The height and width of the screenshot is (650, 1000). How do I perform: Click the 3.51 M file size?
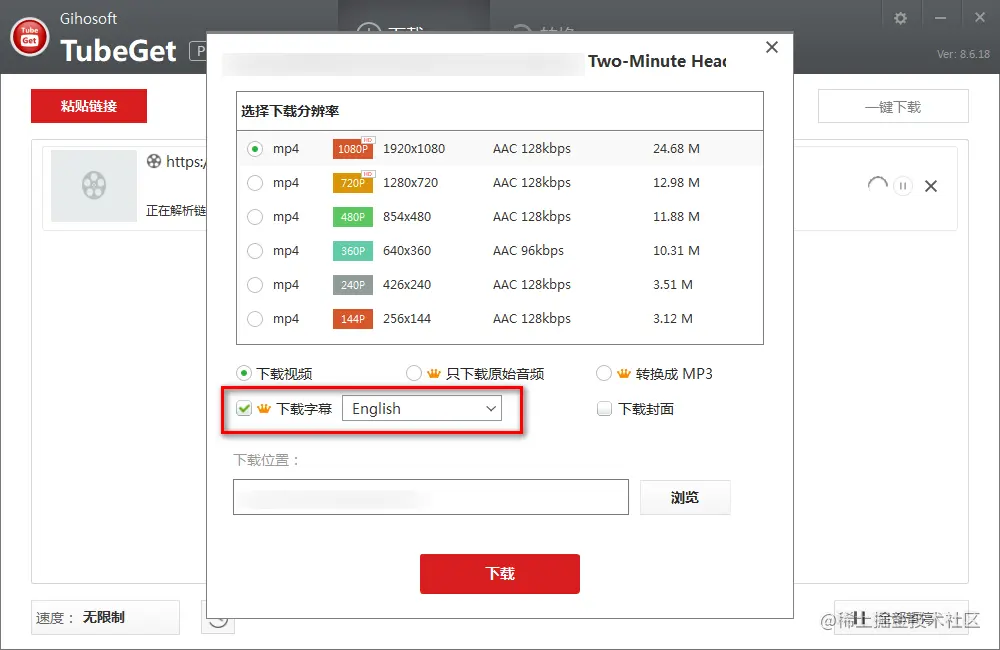(x=672, y=284)
